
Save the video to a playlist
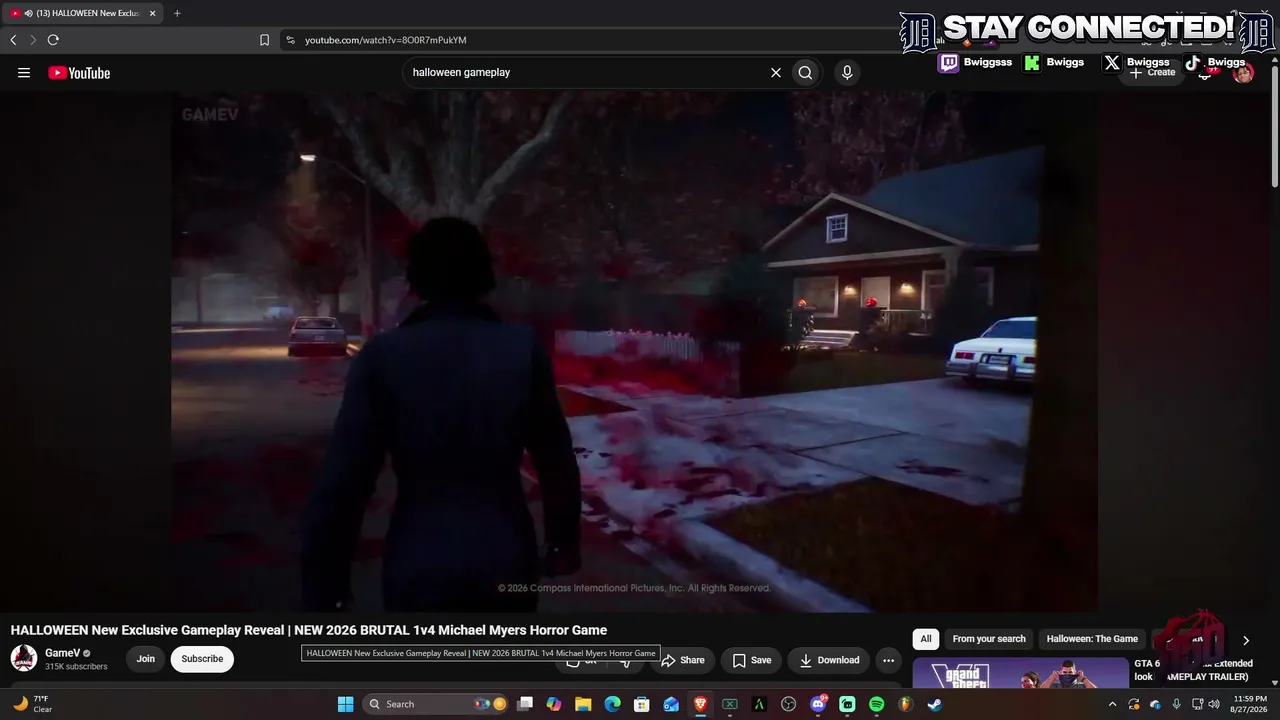[752, 660]
